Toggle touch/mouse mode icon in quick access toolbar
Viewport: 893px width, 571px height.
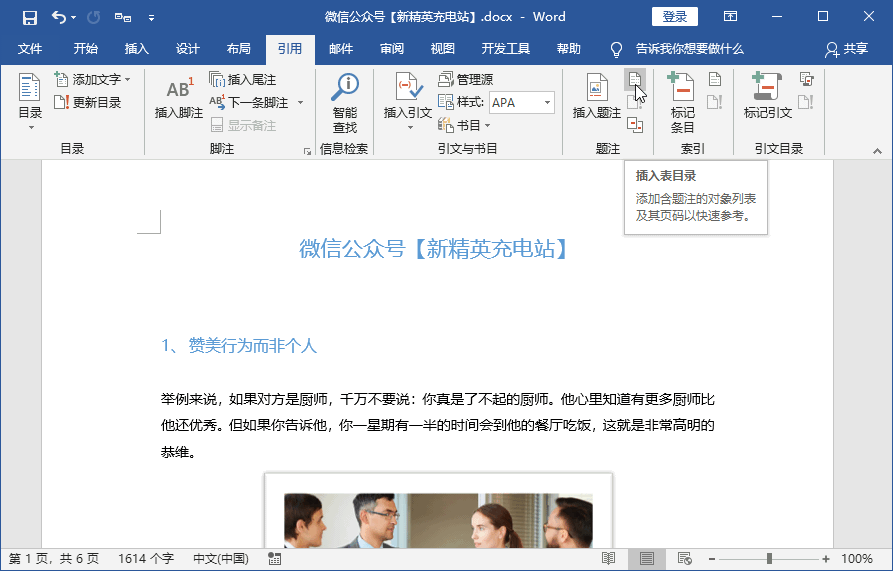tap(122, 18)
